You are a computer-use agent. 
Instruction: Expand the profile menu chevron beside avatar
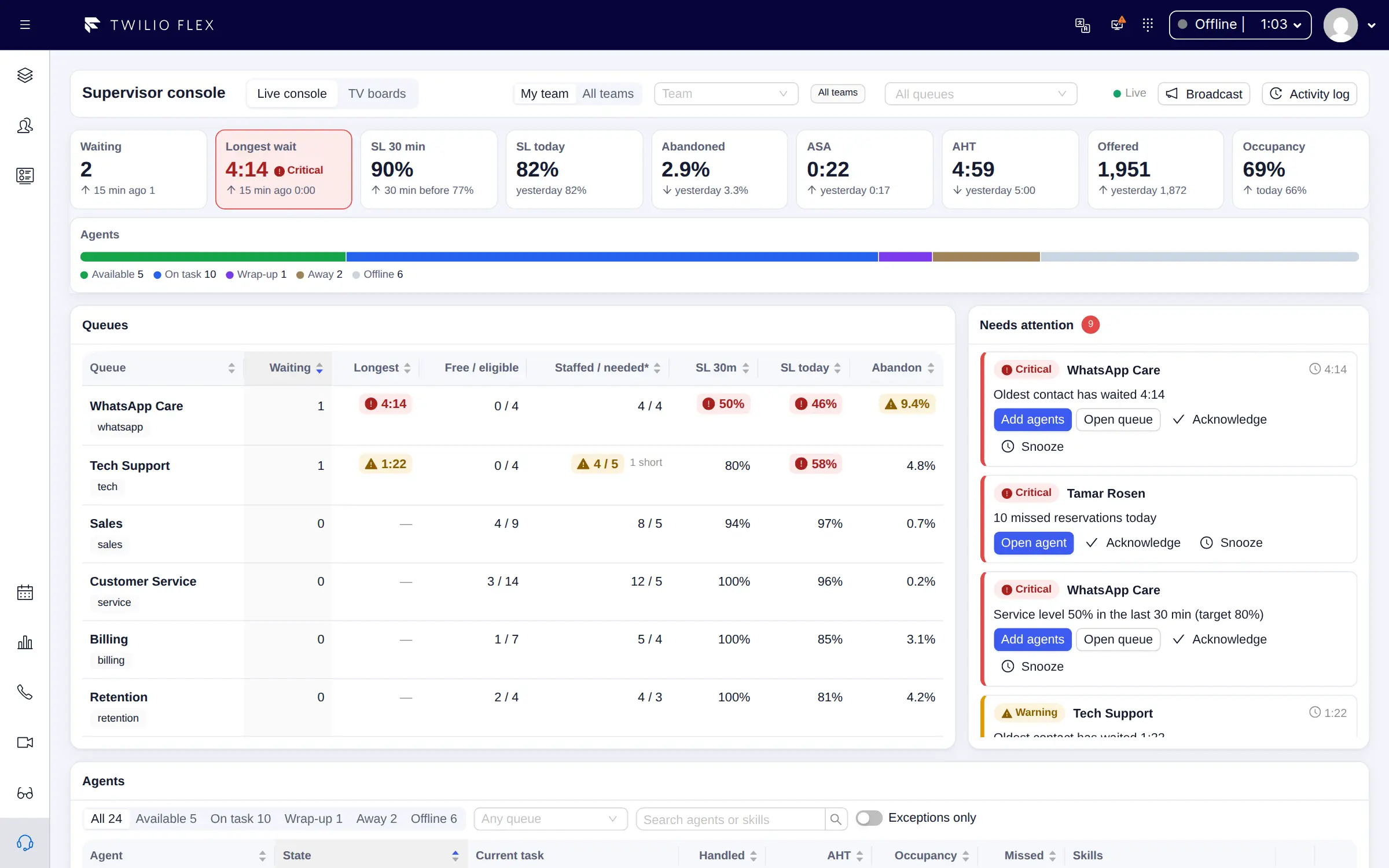tap(1371, 25)
